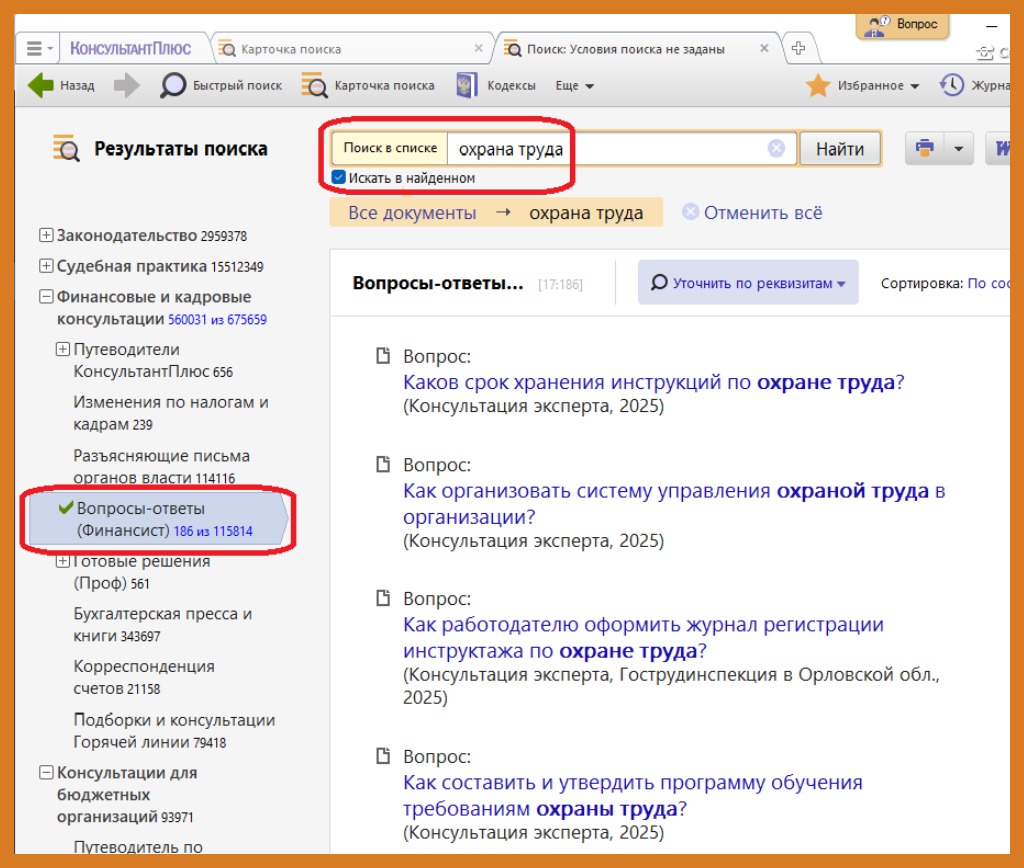Click the printer icon

tap(925, 149)
